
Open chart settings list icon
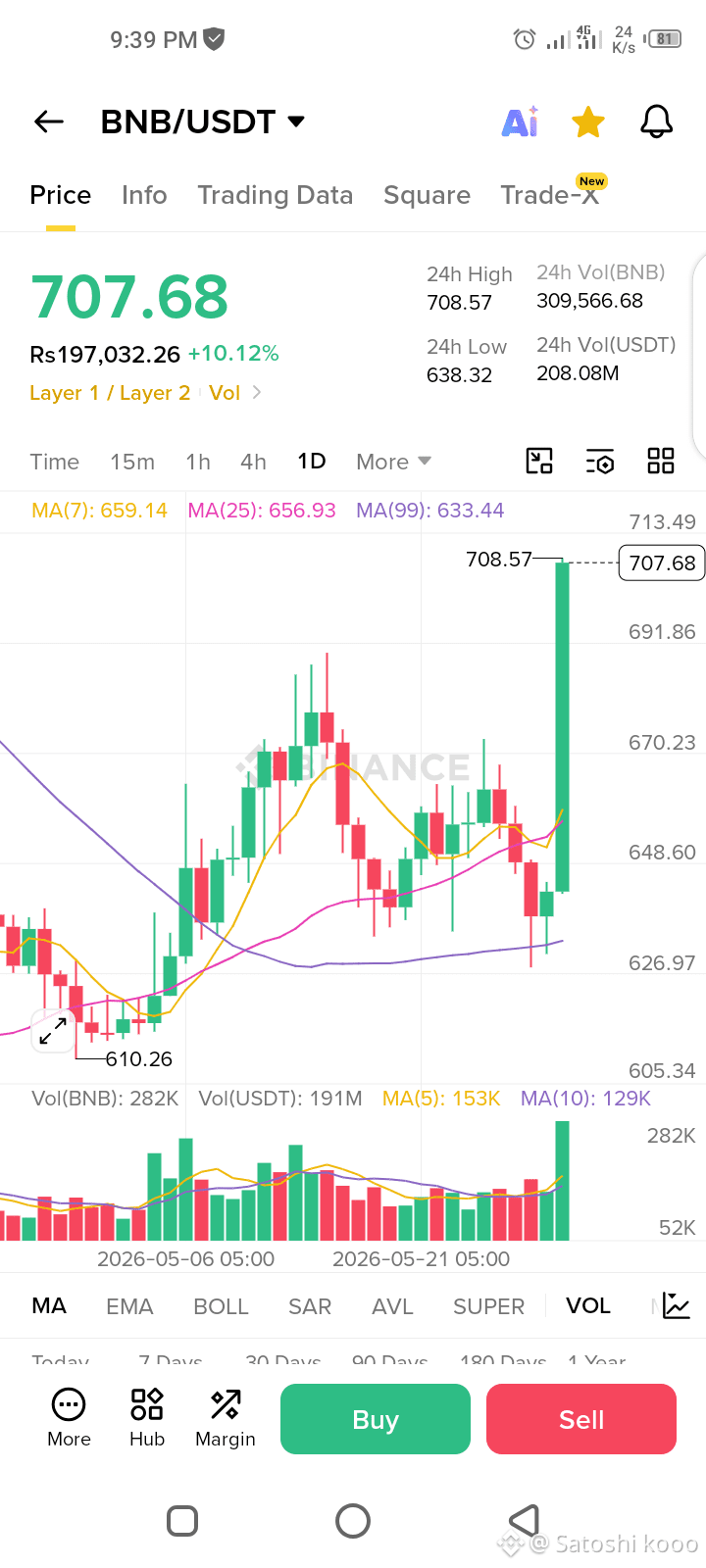[600, 461]
